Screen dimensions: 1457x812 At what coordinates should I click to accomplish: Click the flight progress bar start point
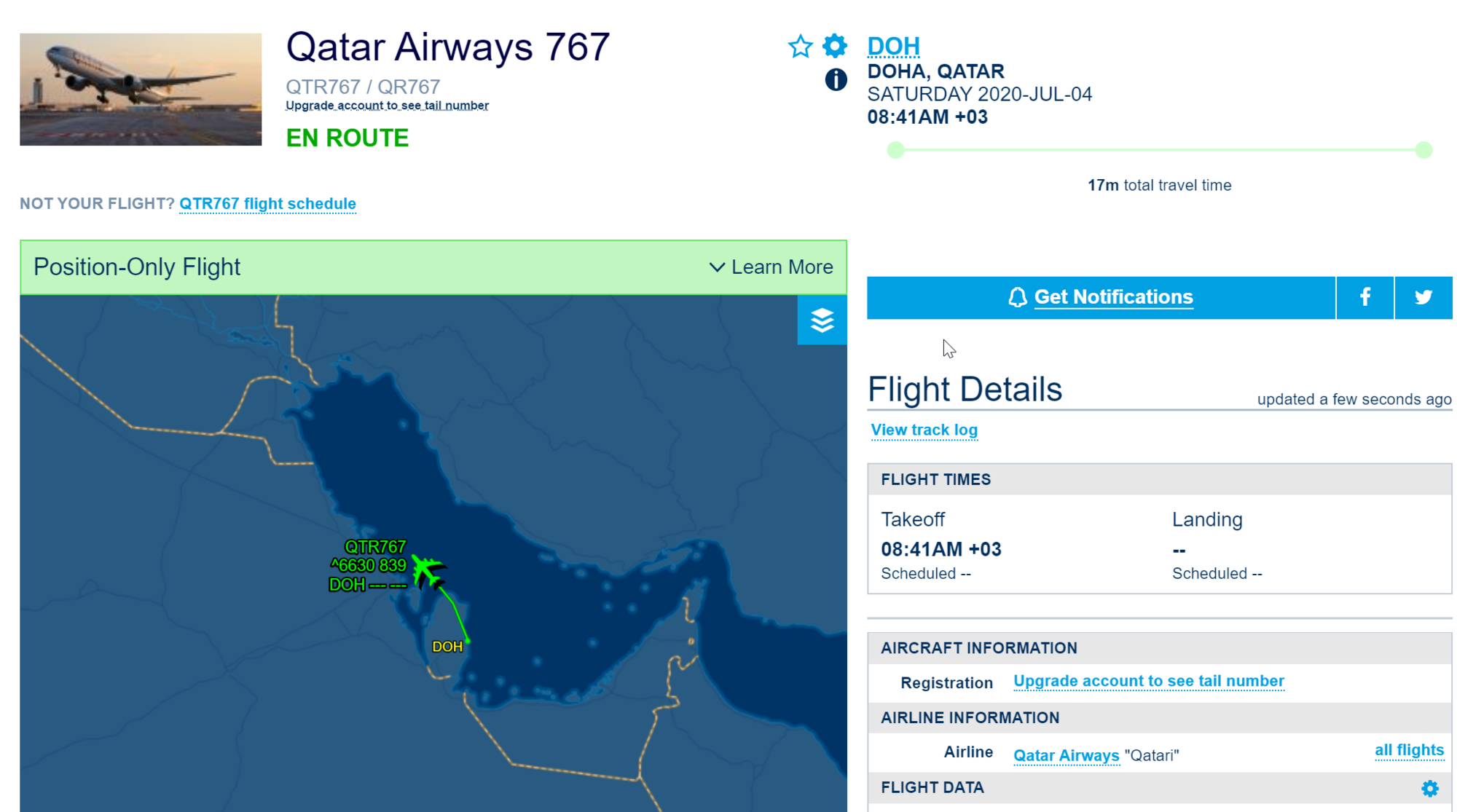tap(895, 150)
